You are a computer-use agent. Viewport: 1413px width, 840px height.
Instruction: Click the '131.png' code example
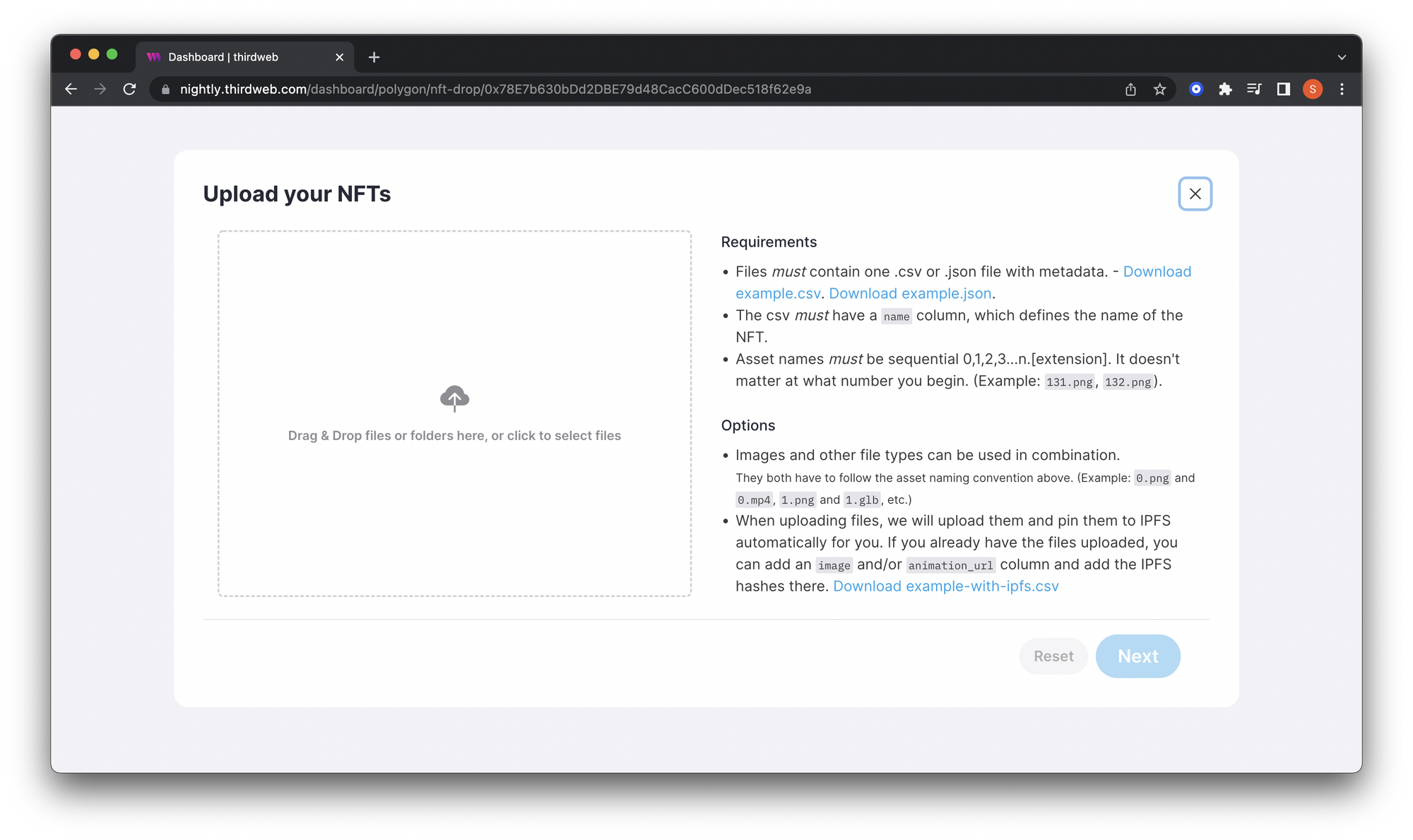[1069, 382]
